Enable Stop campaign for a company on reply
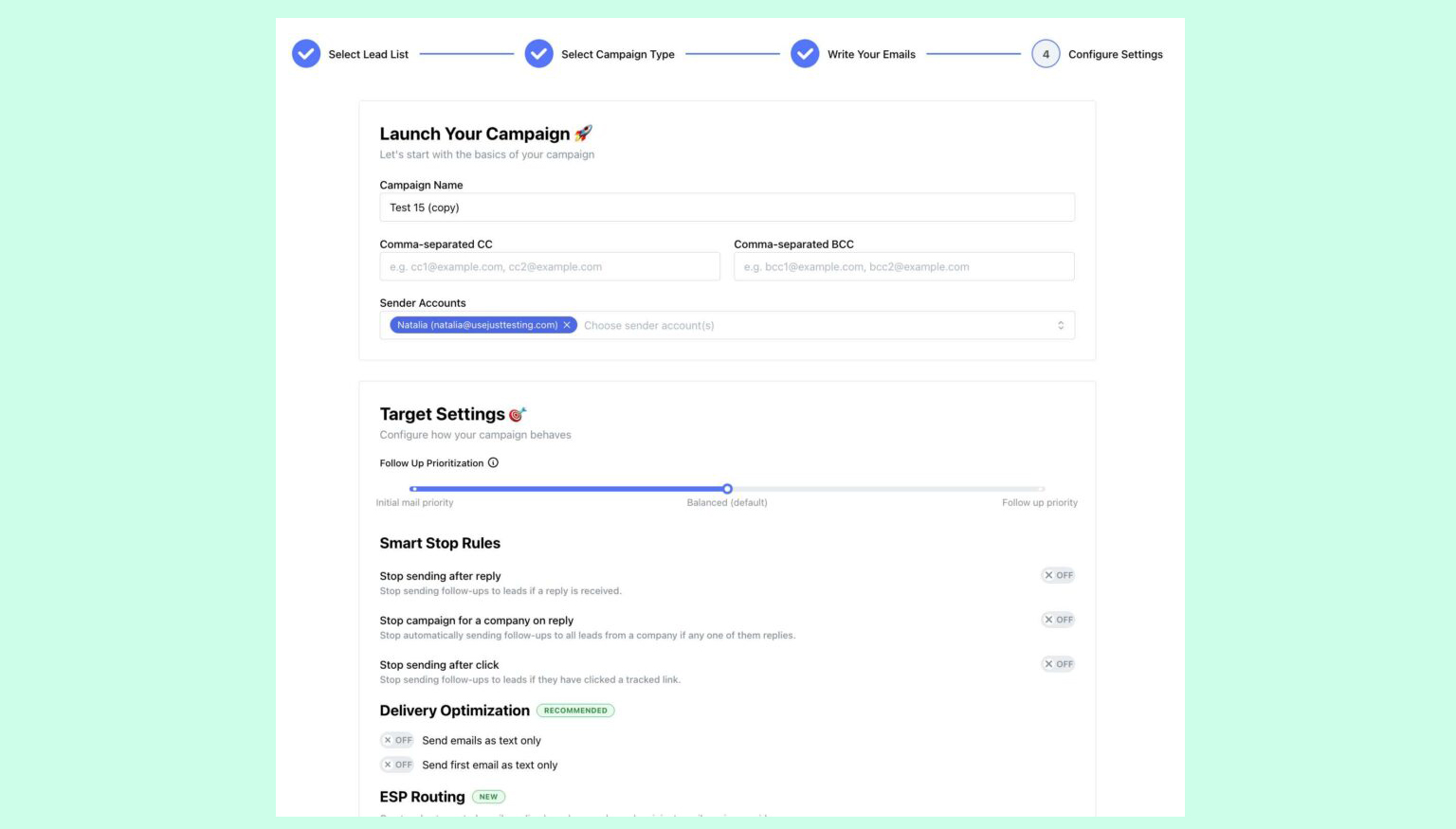 [x=1057, y=620]
